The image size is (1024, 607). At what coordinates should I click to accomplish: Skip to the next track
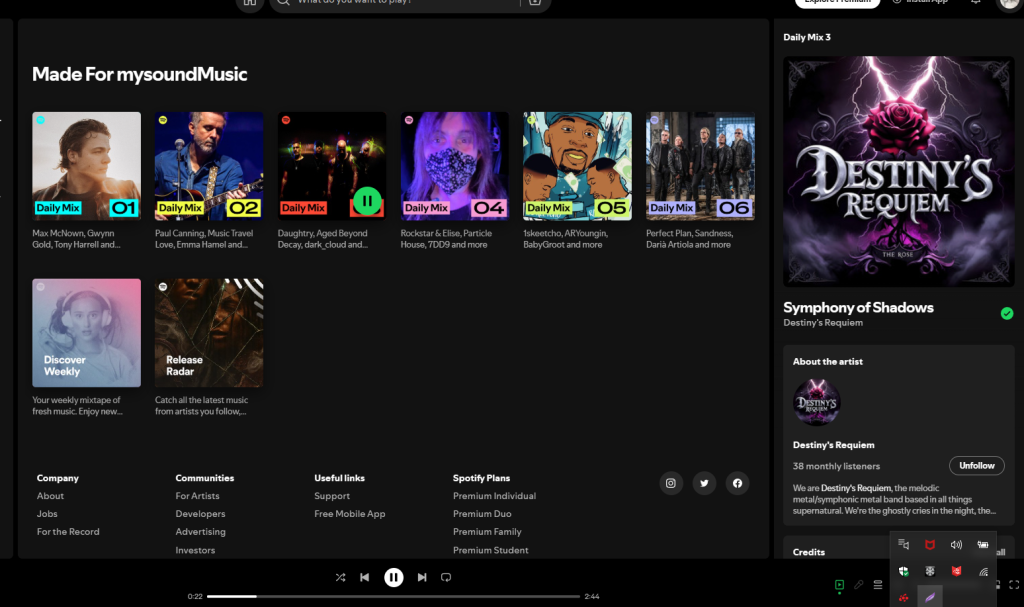(422, 578)
